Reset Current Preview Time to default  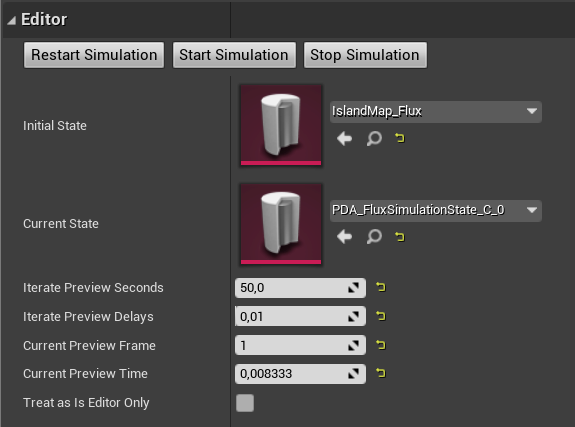(x=381, y=373)
